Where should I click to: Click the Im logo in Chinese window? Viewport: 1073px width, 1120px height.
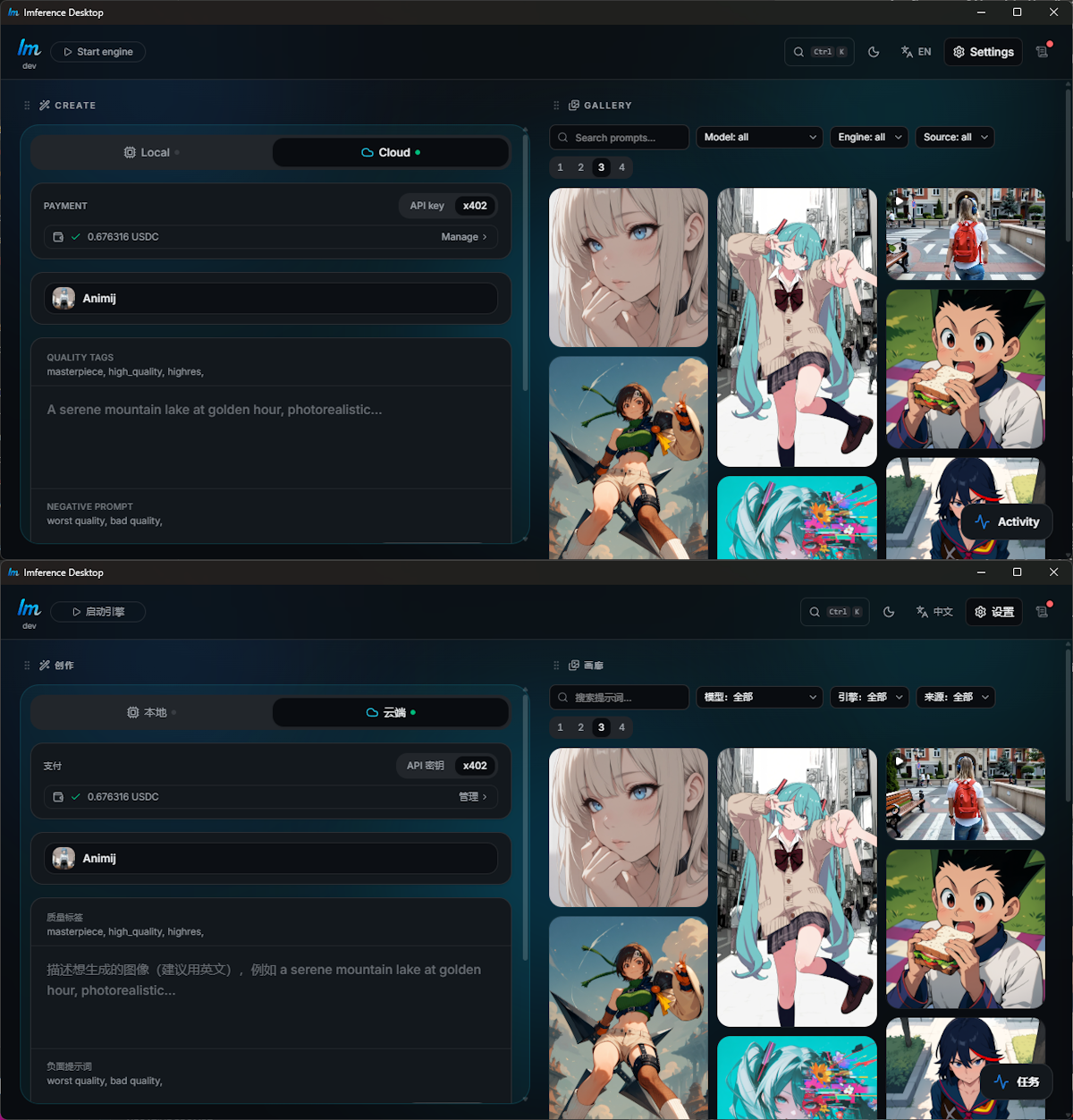point(30,608)
